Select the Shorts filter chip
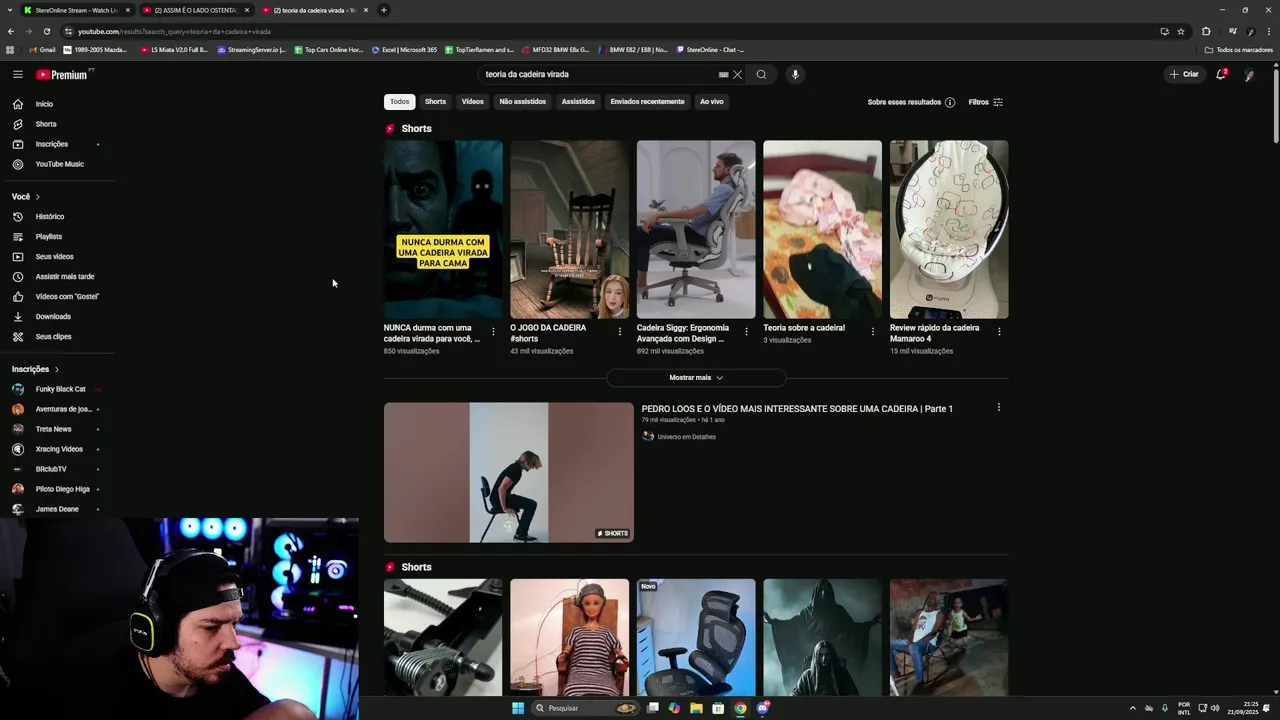 click(435, 102)
